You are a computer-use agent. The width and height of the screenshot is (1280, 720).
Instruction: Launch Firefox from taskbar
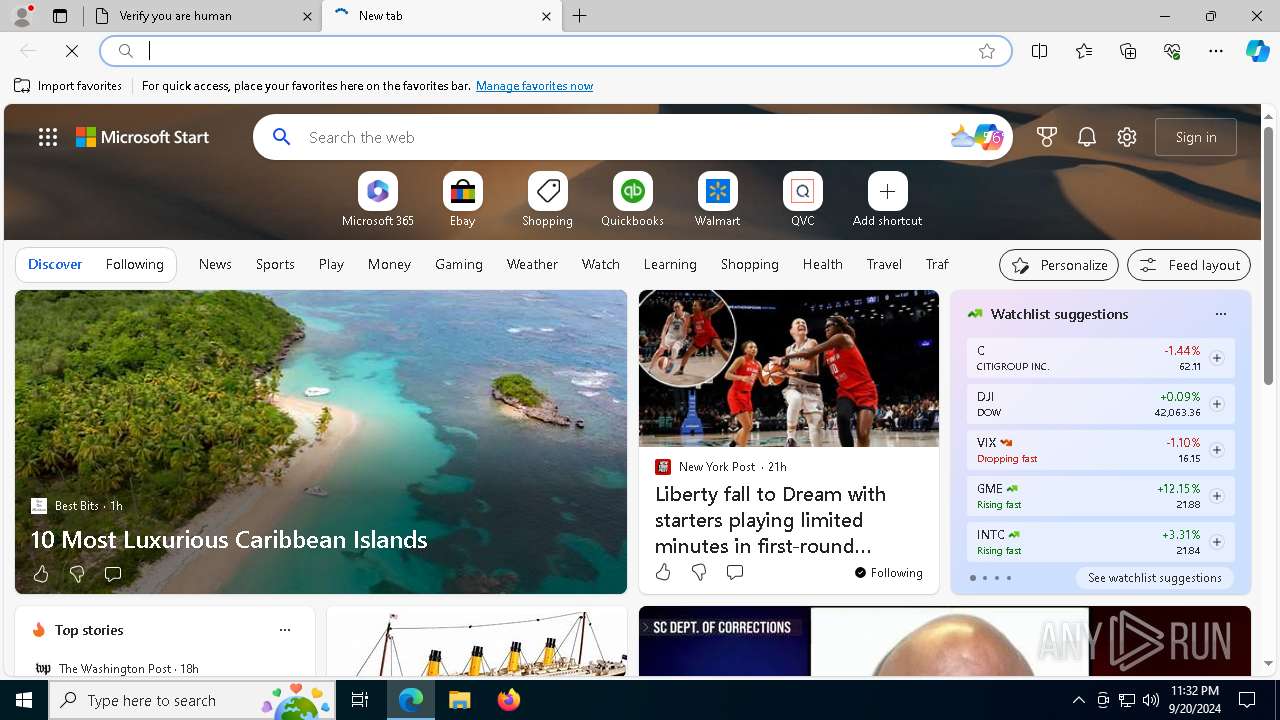tap(508, 700)
